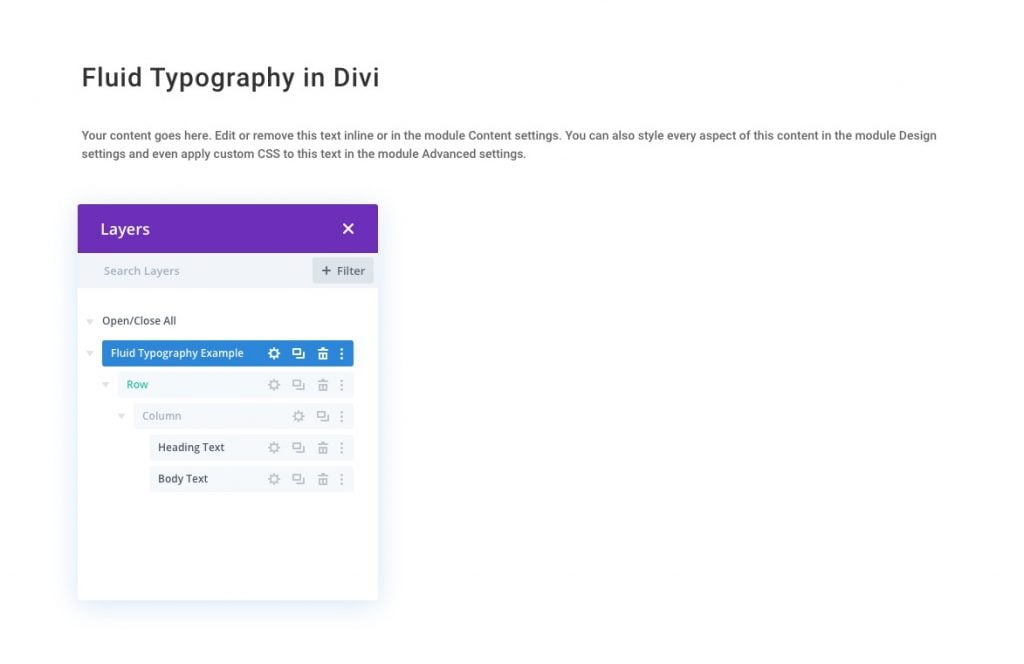The width and height of the screenshot is (1024, 664).
Task: Duplicate the Body Text module
Action: (x=298, y=479)
